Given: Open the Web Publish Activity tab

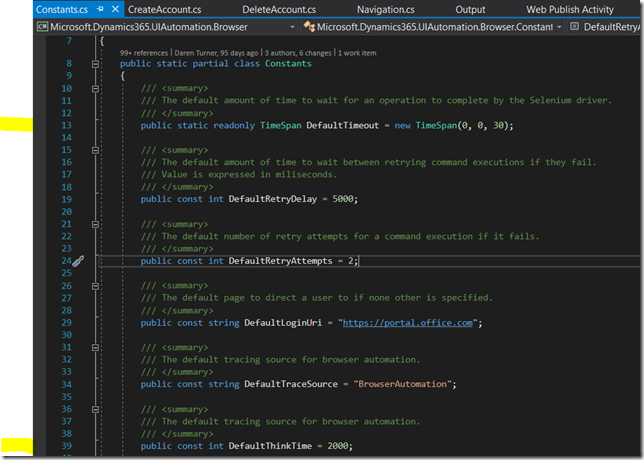Looking at the screenshot, I should click(570, 9).
